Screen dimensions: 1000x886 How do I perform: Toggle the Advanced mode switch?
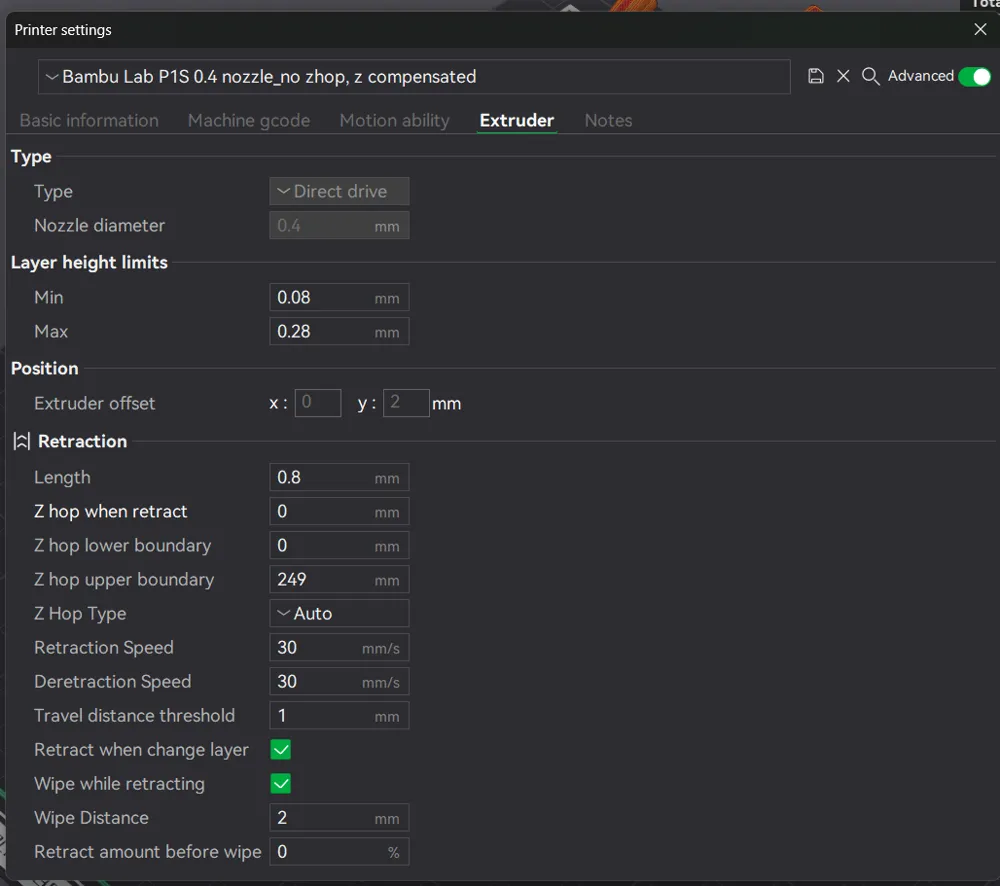(x=974, y=77)
